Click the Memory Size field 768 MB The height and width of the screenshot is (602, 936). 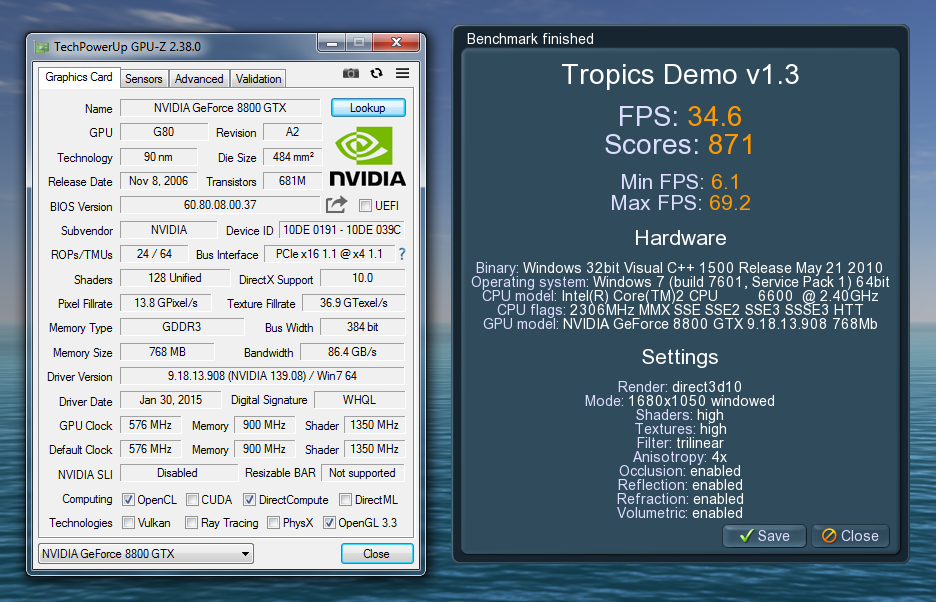tap(167, 352)
